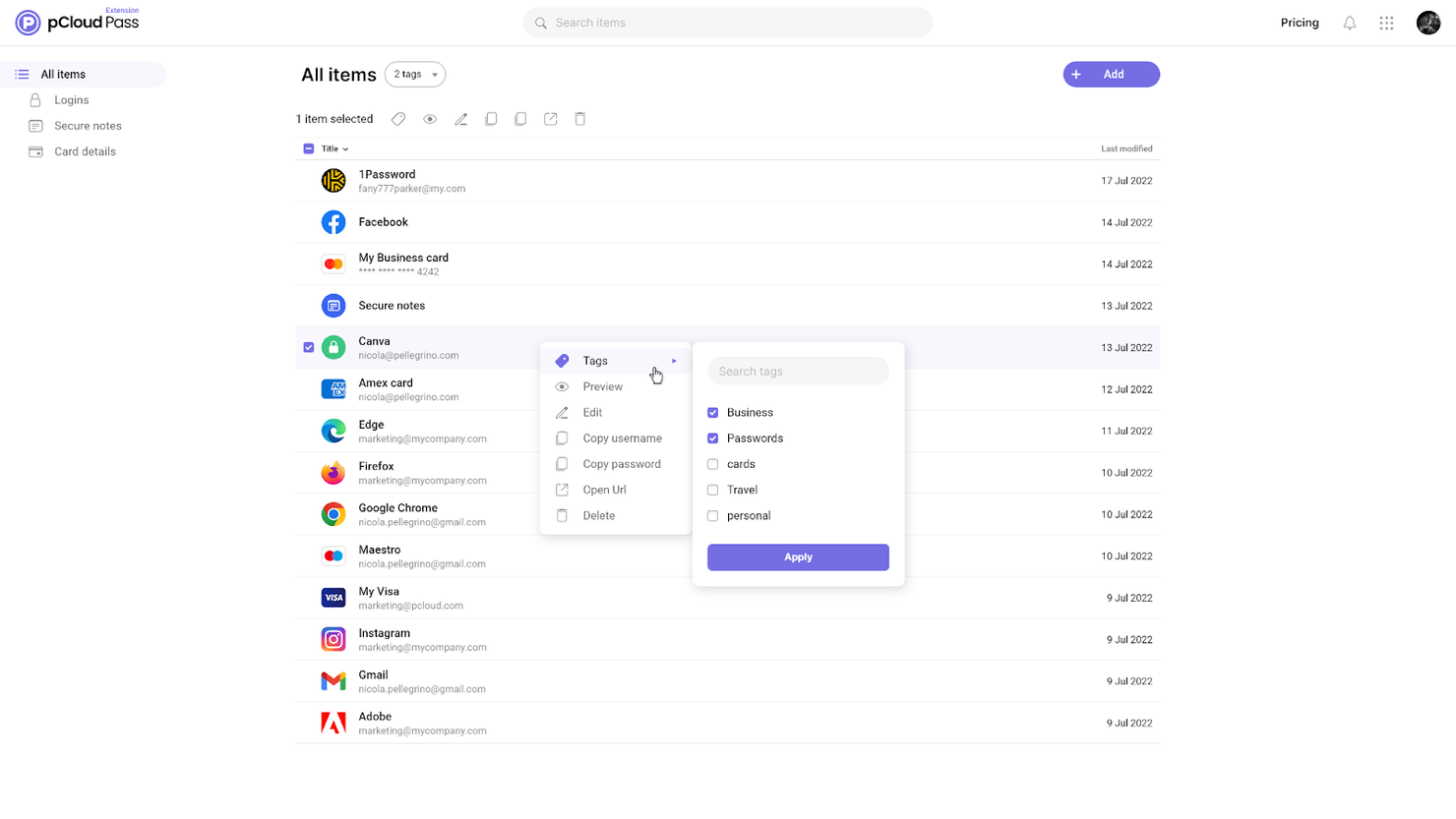This screenshot has width=1456, height=819.
Task: Uncheck the Business tag checkbox
Action: pyautogui.click(x=712, y=412)
